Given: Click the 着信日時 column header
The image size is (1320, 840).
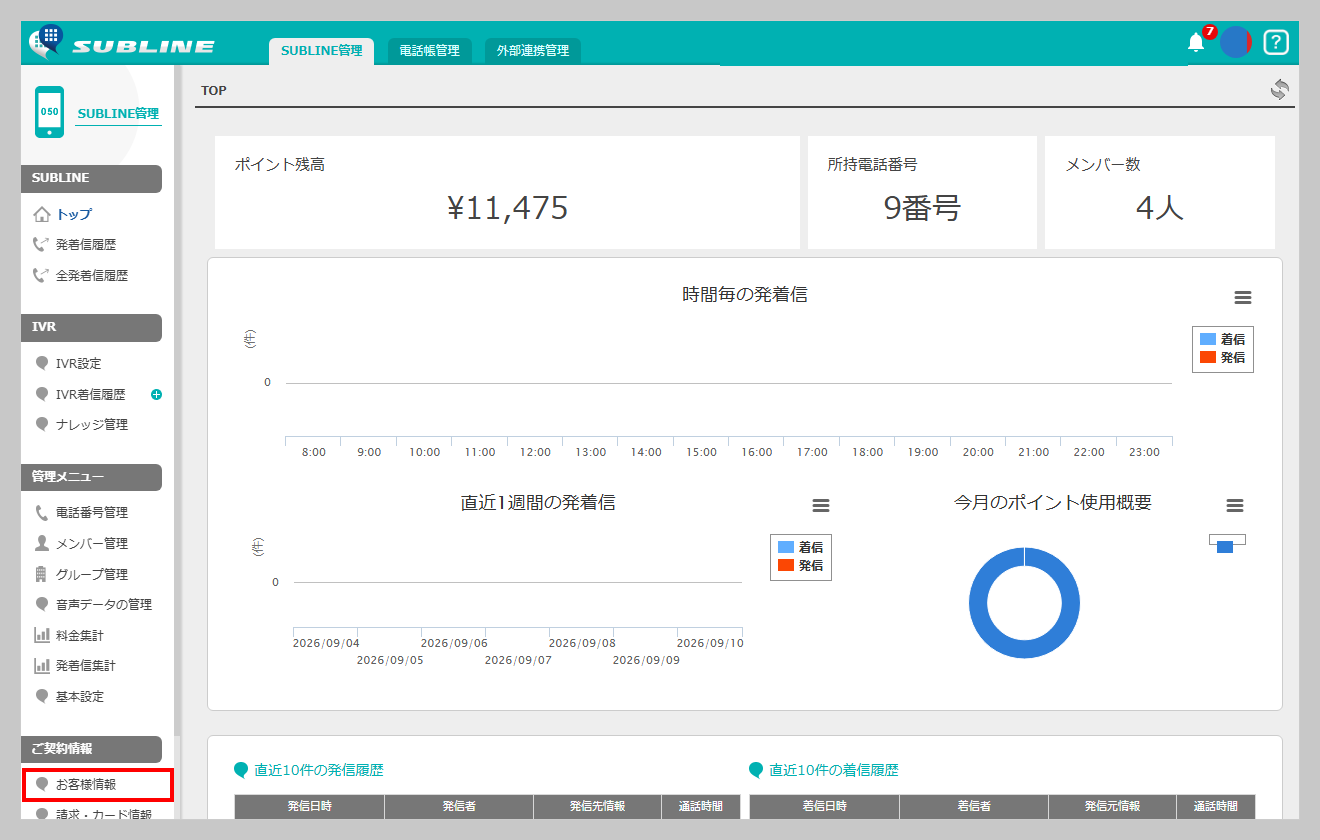Looking at the screenshot, I should 824,806.
